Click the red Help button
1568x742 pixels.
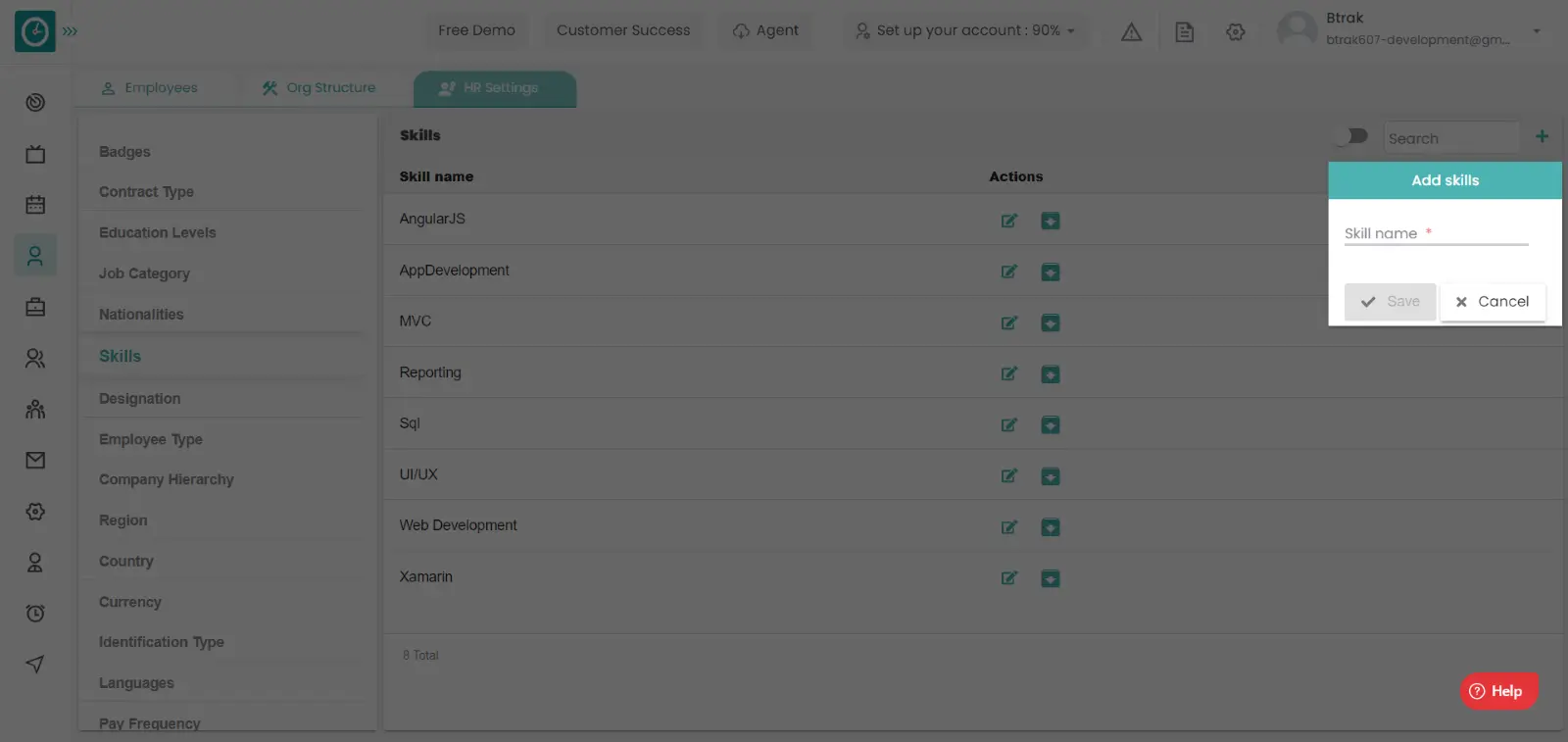(1498, 691)
